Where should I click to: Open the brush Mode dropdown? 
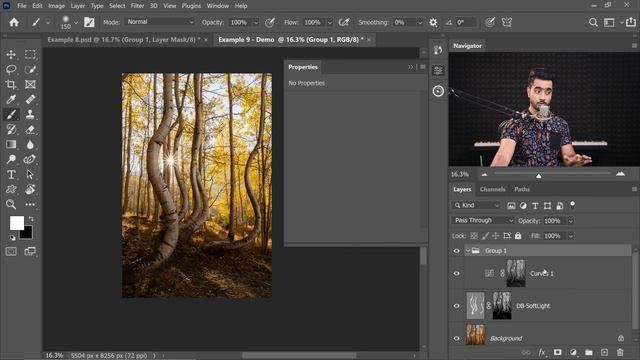pos(160,22)
